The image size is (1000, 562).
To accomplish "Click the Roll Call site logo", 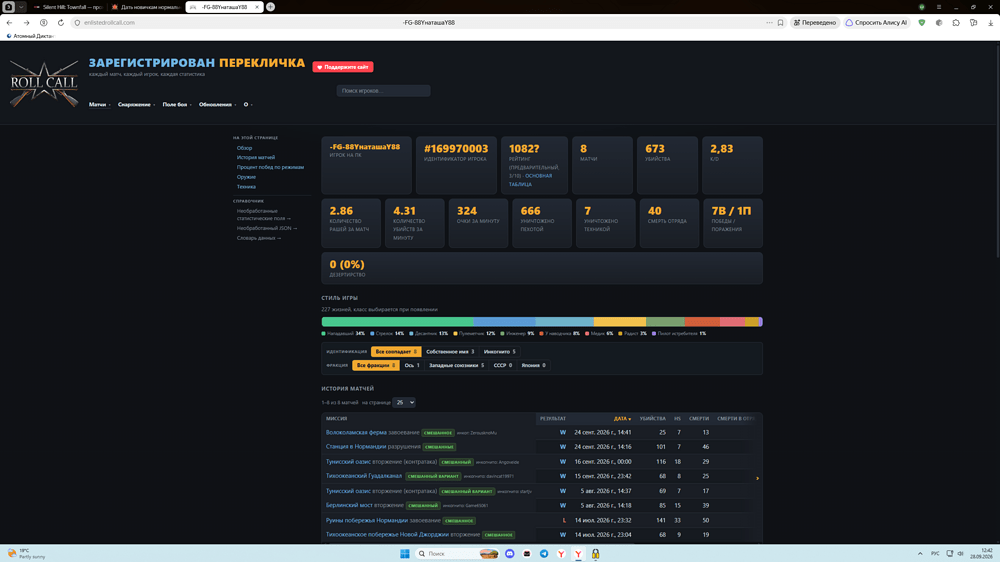I will point(43,84).
